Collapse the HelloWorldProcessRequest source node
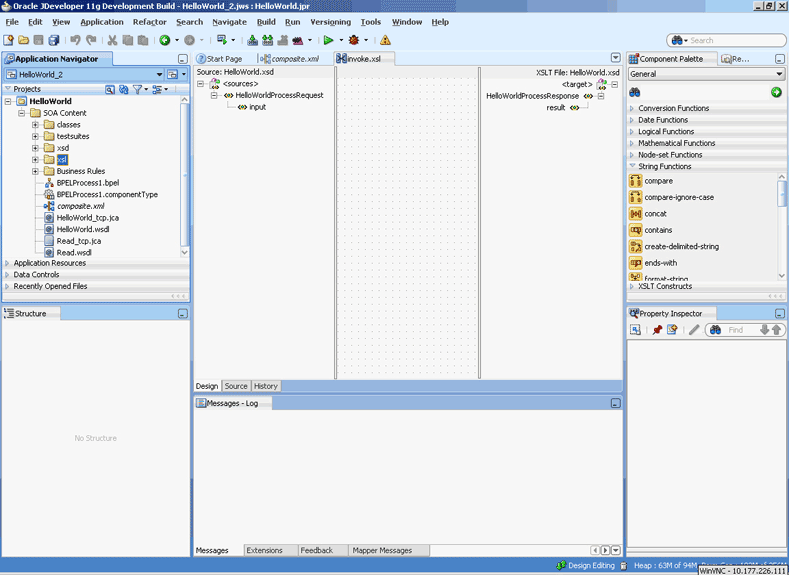The height and width of the screenshot is (575, 789). coord(214,95)
